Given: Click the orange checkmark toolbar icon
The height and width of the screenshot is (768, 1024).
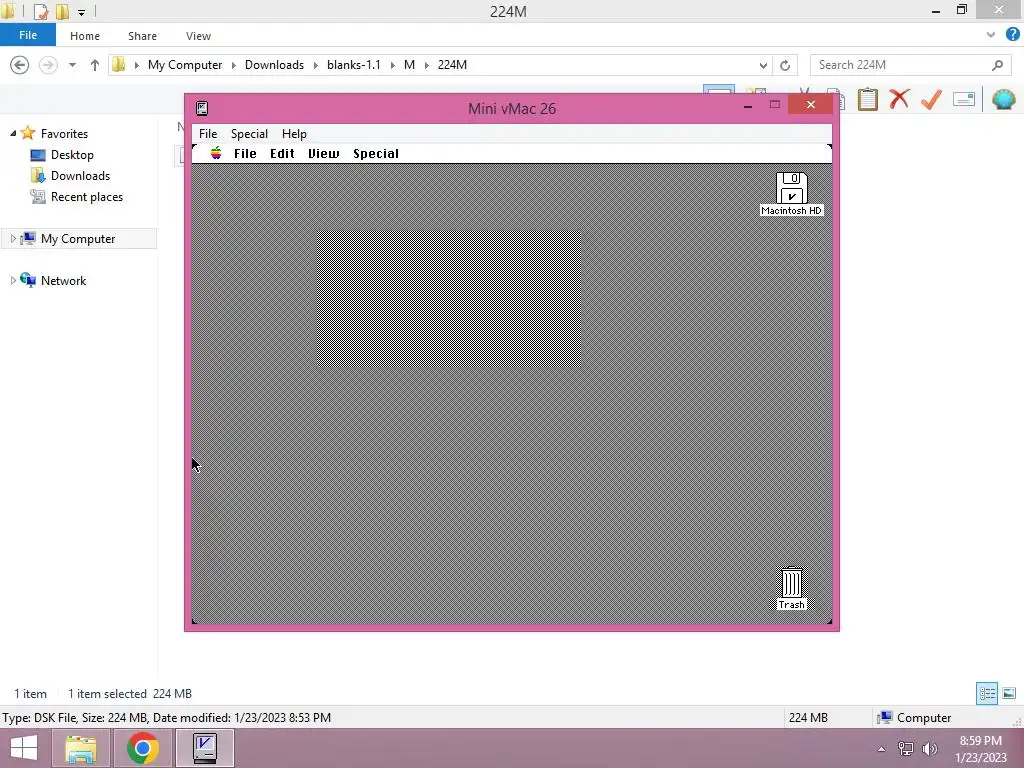Looking at the screenshot, I should click(931, 99).
